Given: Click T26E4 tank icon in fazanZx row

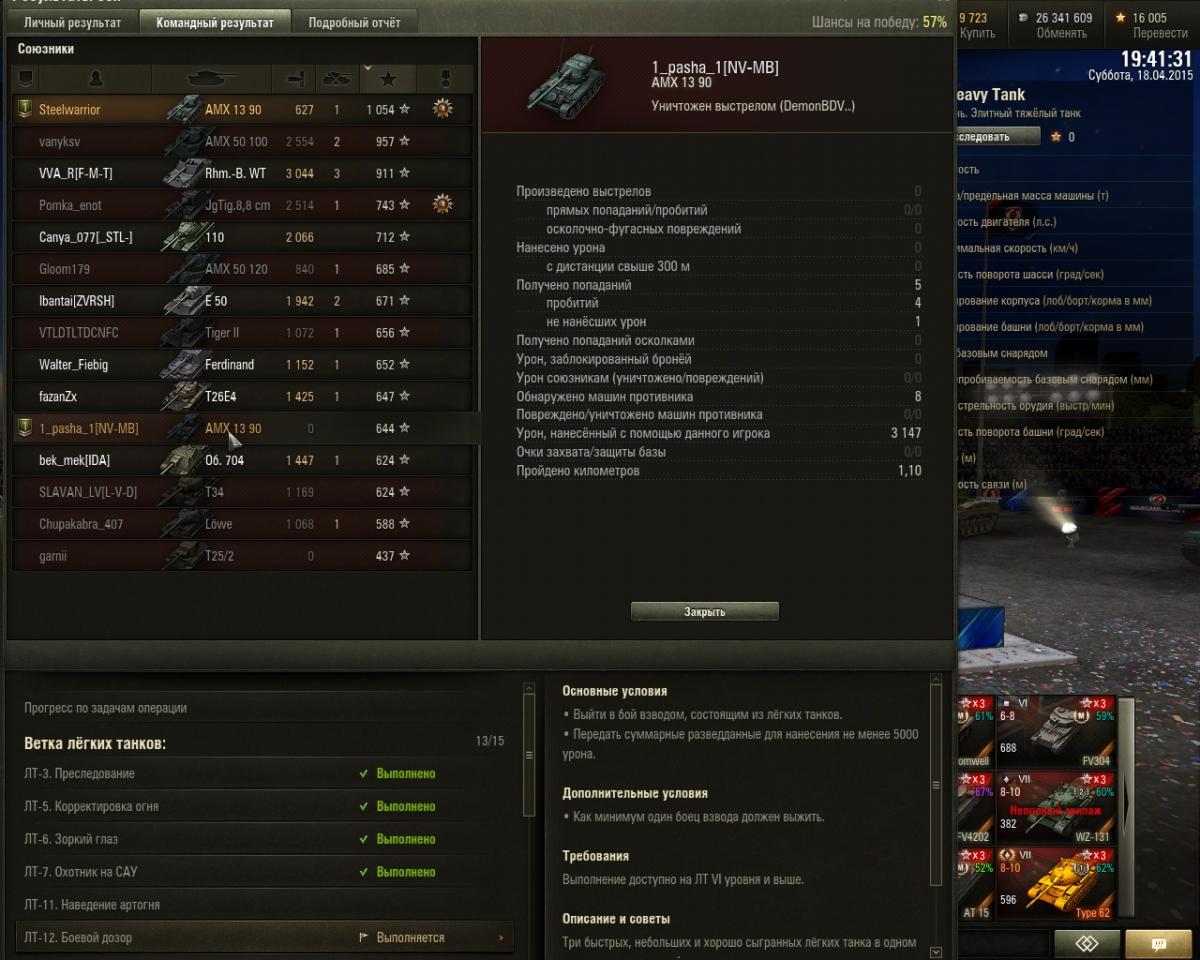Looking at the screenshot, I should 185,396.
